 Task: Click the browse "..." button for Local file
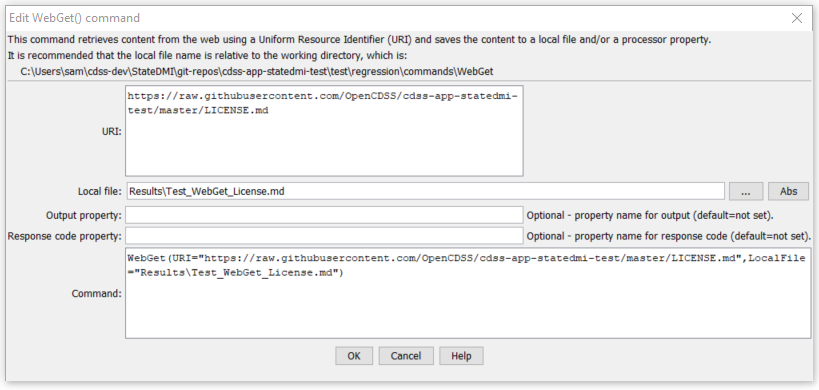coord(746,192)
